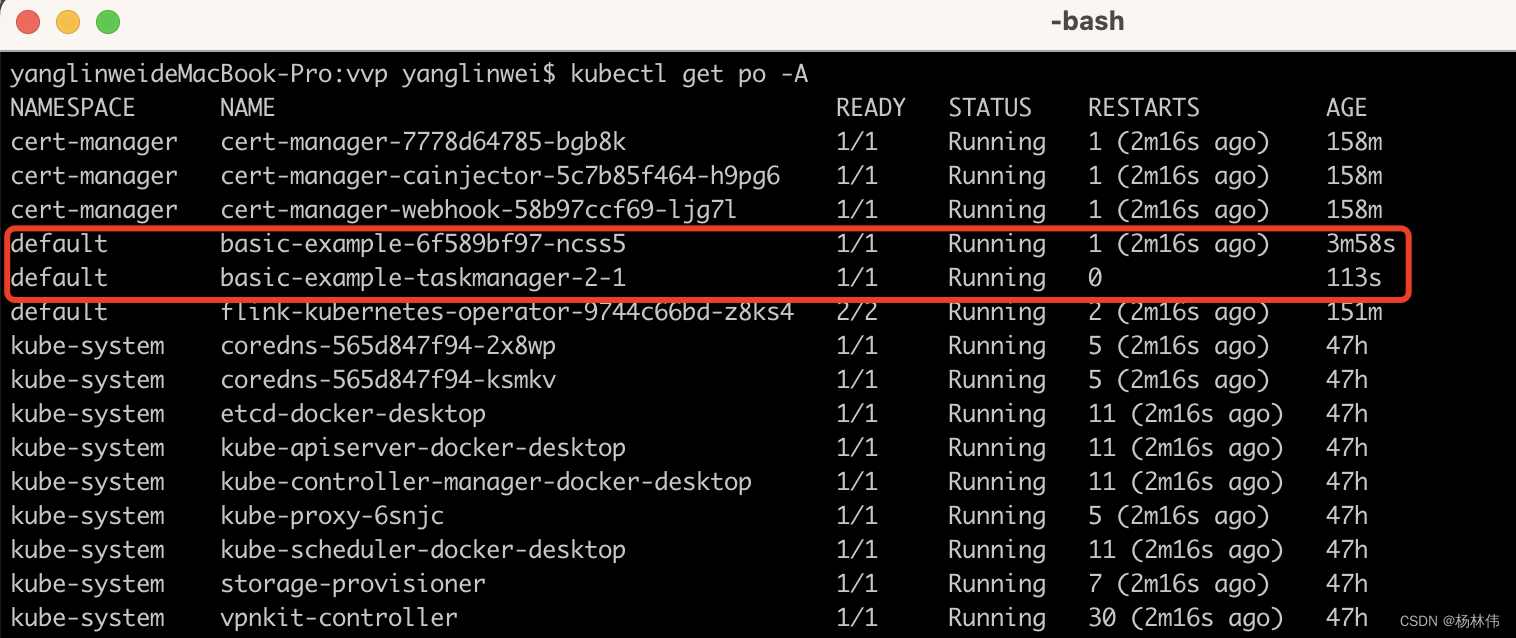
Task: Click the vpnkit-controller pod name
Action: pyautogui.click(x=339, y=618)
